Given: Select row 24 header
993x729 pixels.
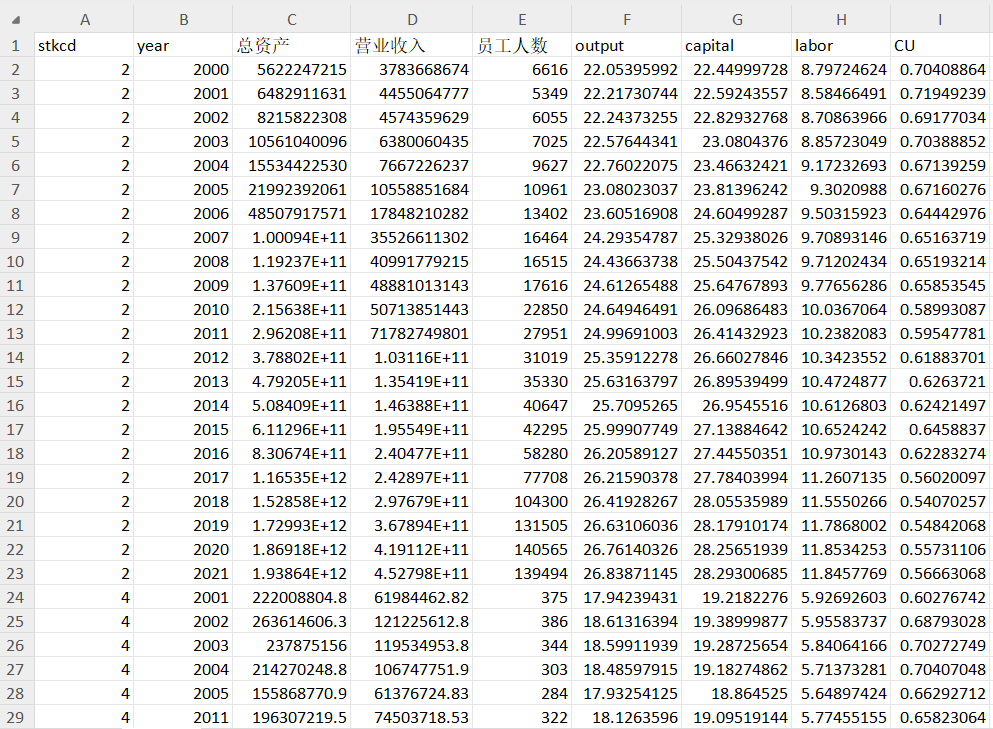Looking at the screenshot, I should [x=16, y=597].
